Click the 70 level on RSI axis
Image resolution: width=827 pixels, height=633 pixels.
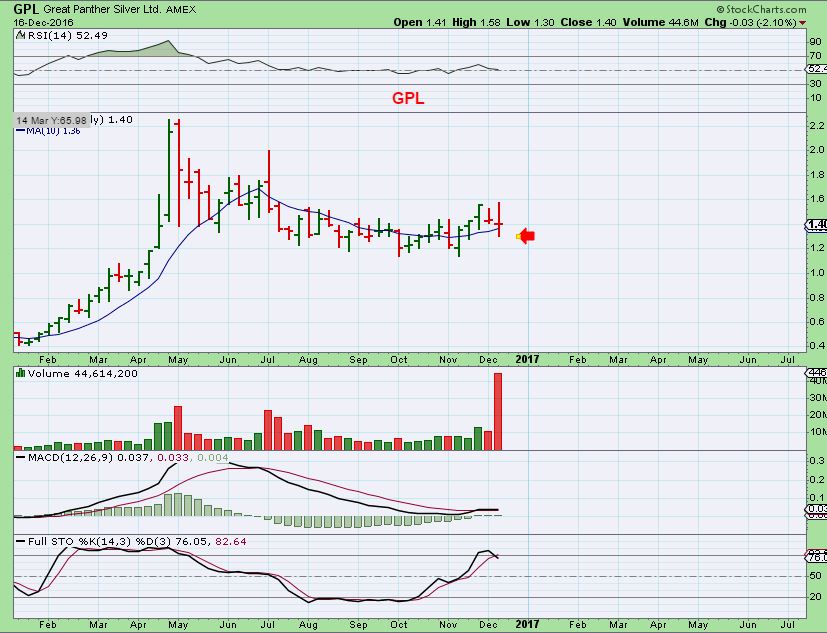click(815, 56)
